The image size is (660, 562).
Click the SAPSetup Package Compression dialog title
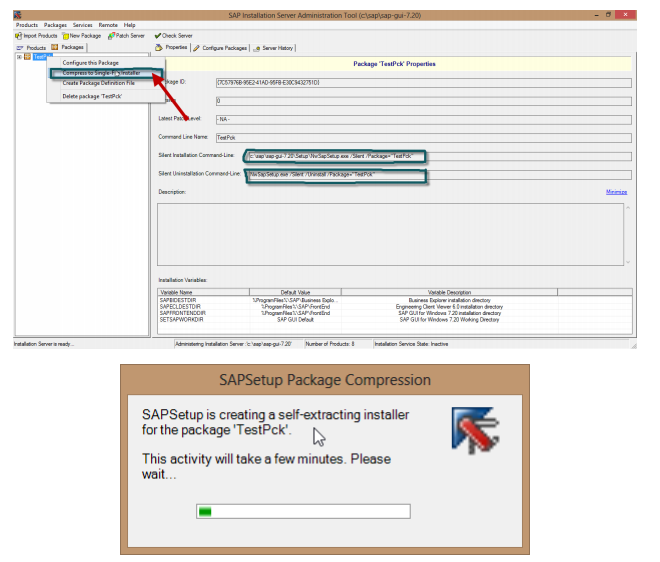[325, 380]
